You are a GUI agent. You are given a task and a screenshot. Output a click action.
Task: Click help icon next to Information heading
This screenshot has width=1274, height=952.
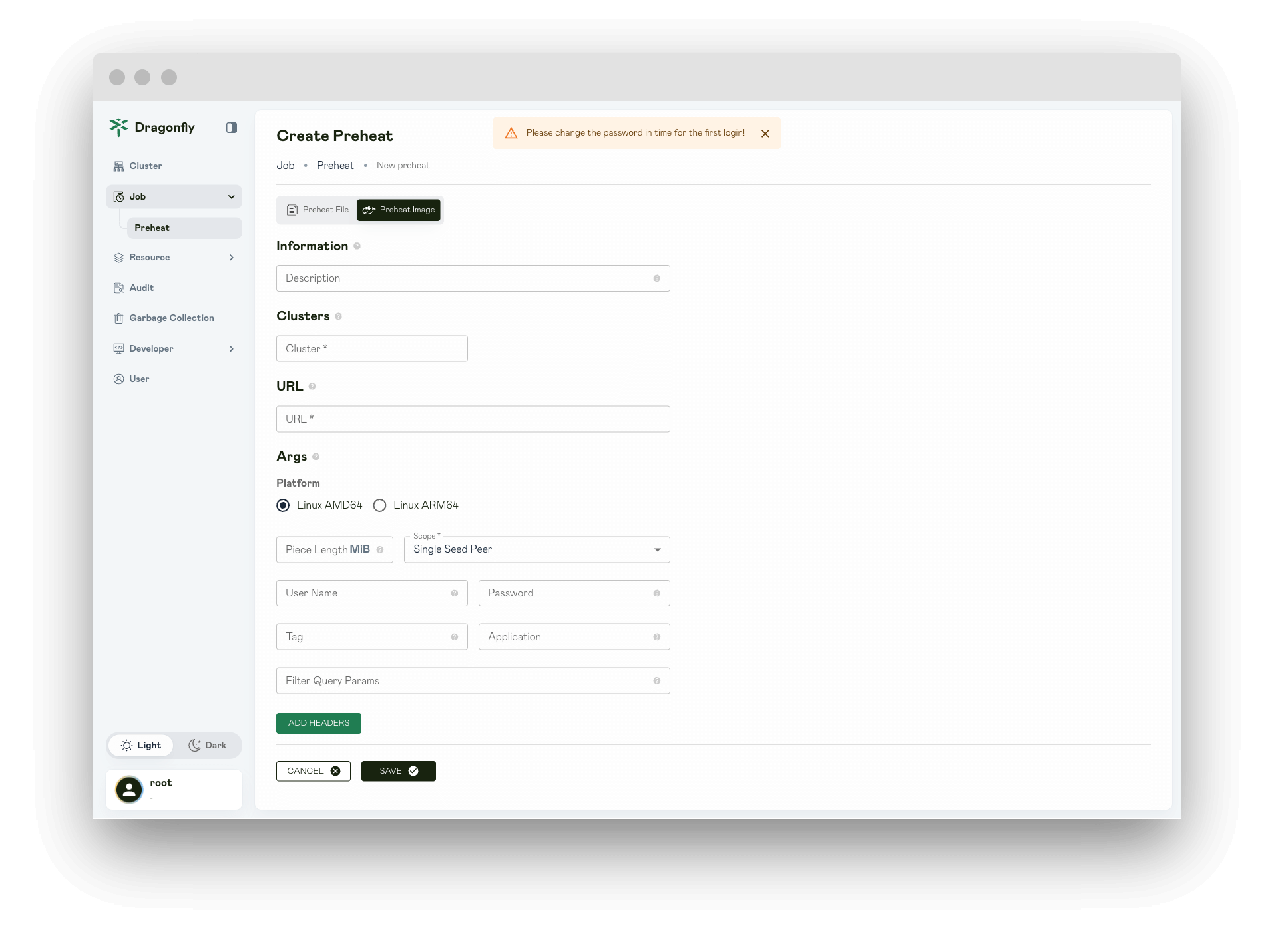point(357,246)
